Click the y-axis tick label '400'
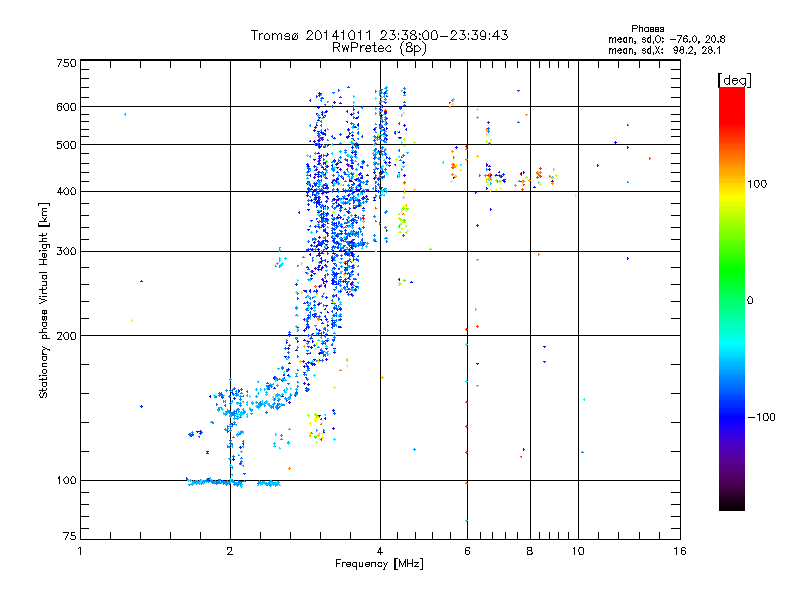 (x=66, y=192)
